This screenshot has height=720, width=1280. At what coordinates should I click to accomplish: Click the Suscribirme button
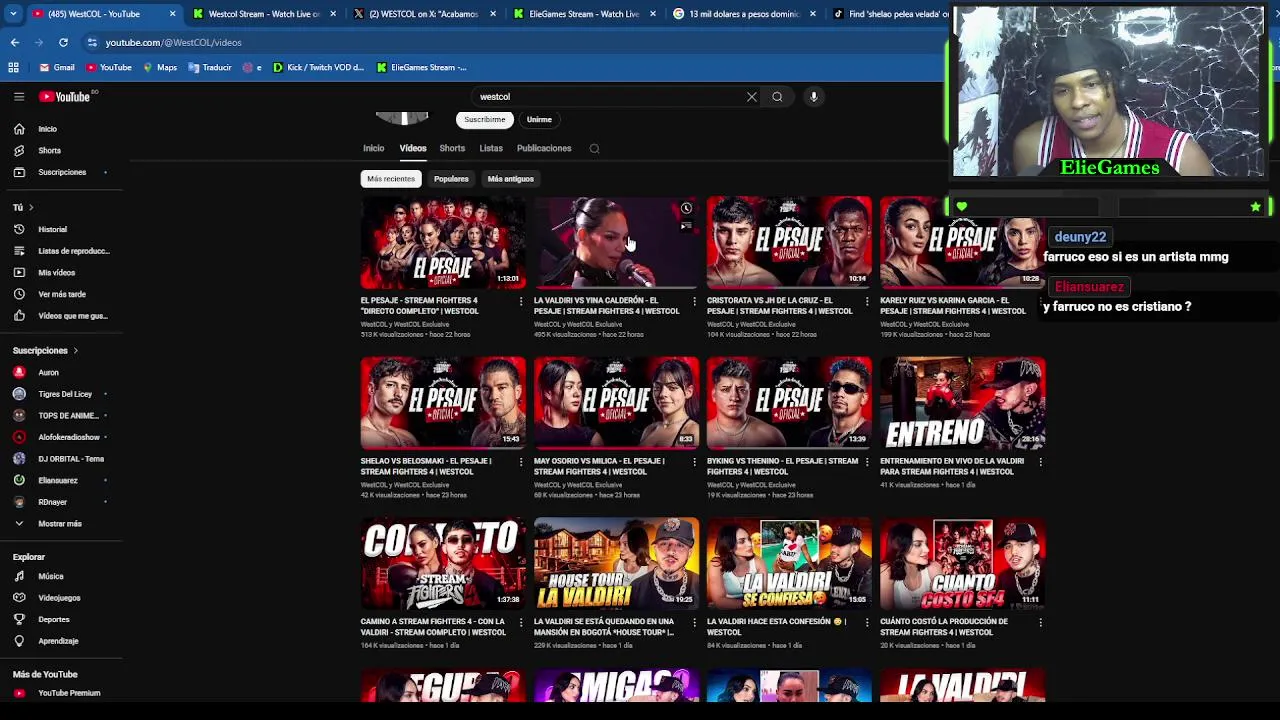[485, 120]
